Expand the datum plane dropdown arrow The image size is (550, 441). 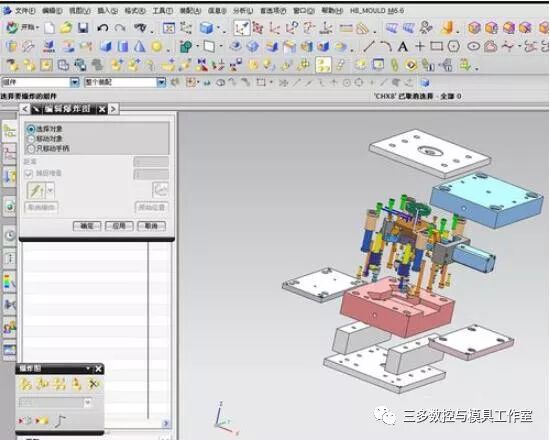pyautogui.click(x=221, y=46)
